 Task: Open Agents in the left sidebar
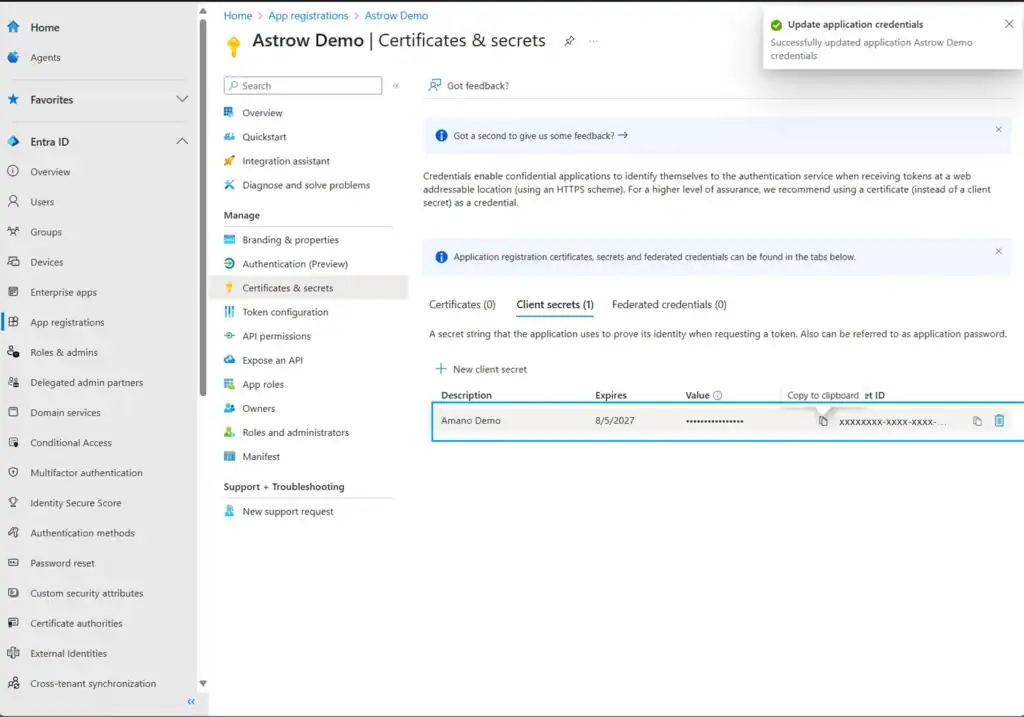coord(45,57)
